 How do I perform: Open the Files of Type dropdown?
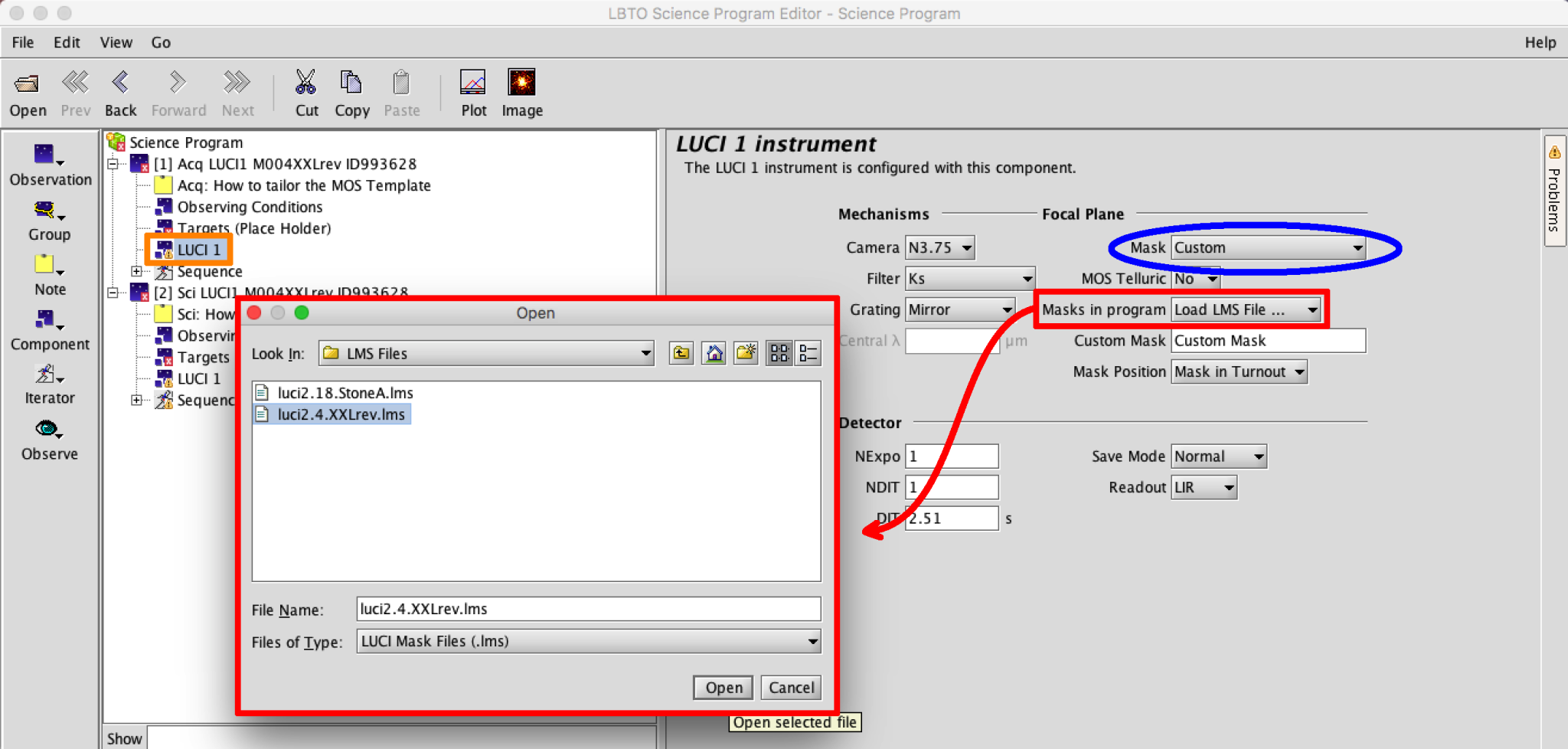coord(588,641)
